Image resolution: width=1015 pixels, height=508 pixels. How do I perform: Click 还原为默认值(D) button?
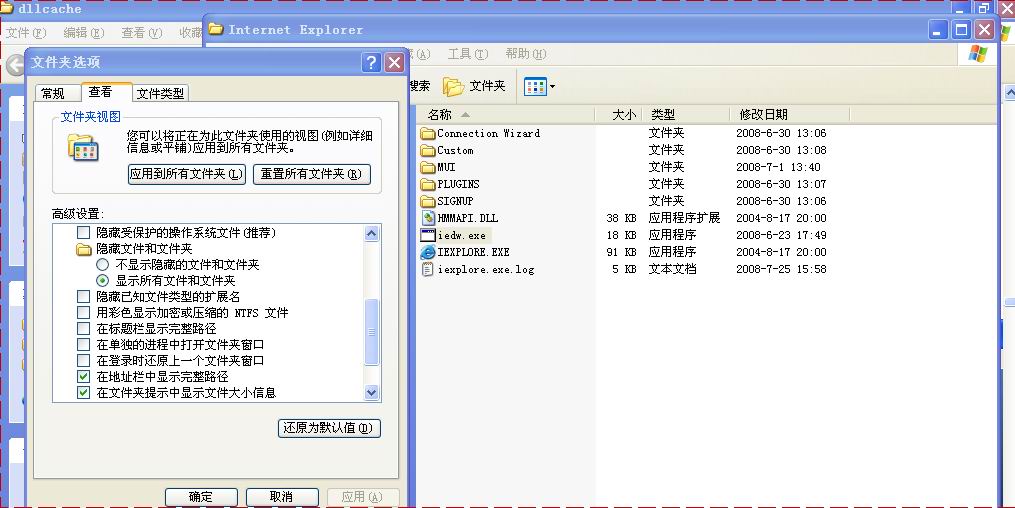click(329, 428)
